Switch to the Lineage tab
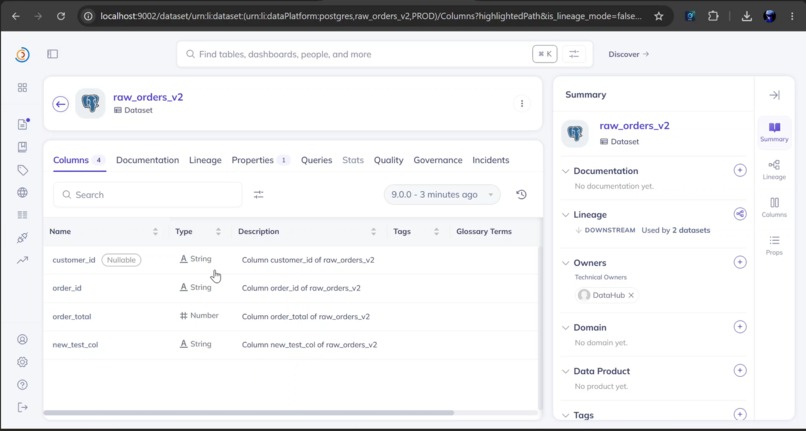Viewport: 806px width, 431px height. (205, 160)
